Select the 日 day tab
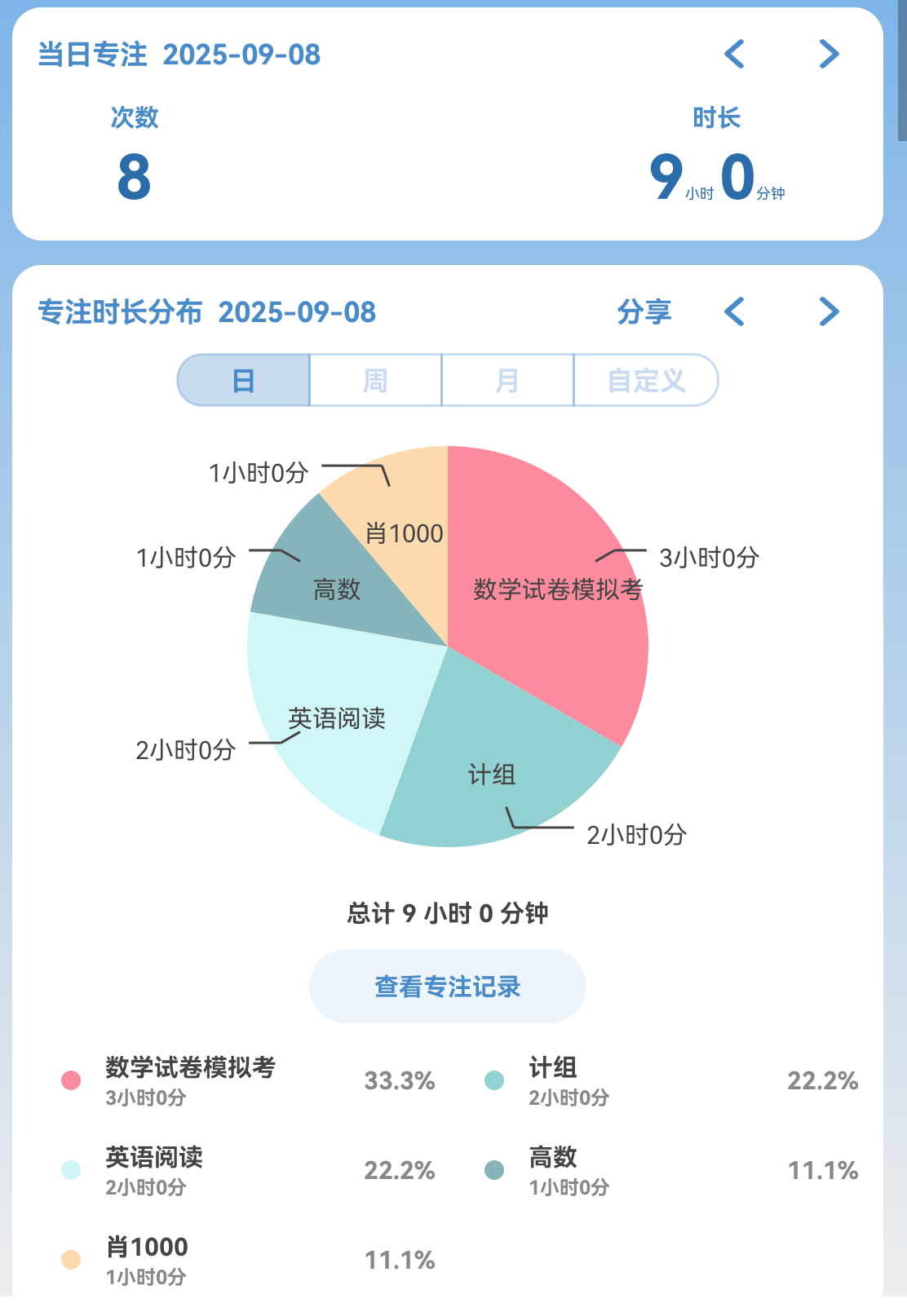 [244, 380]
